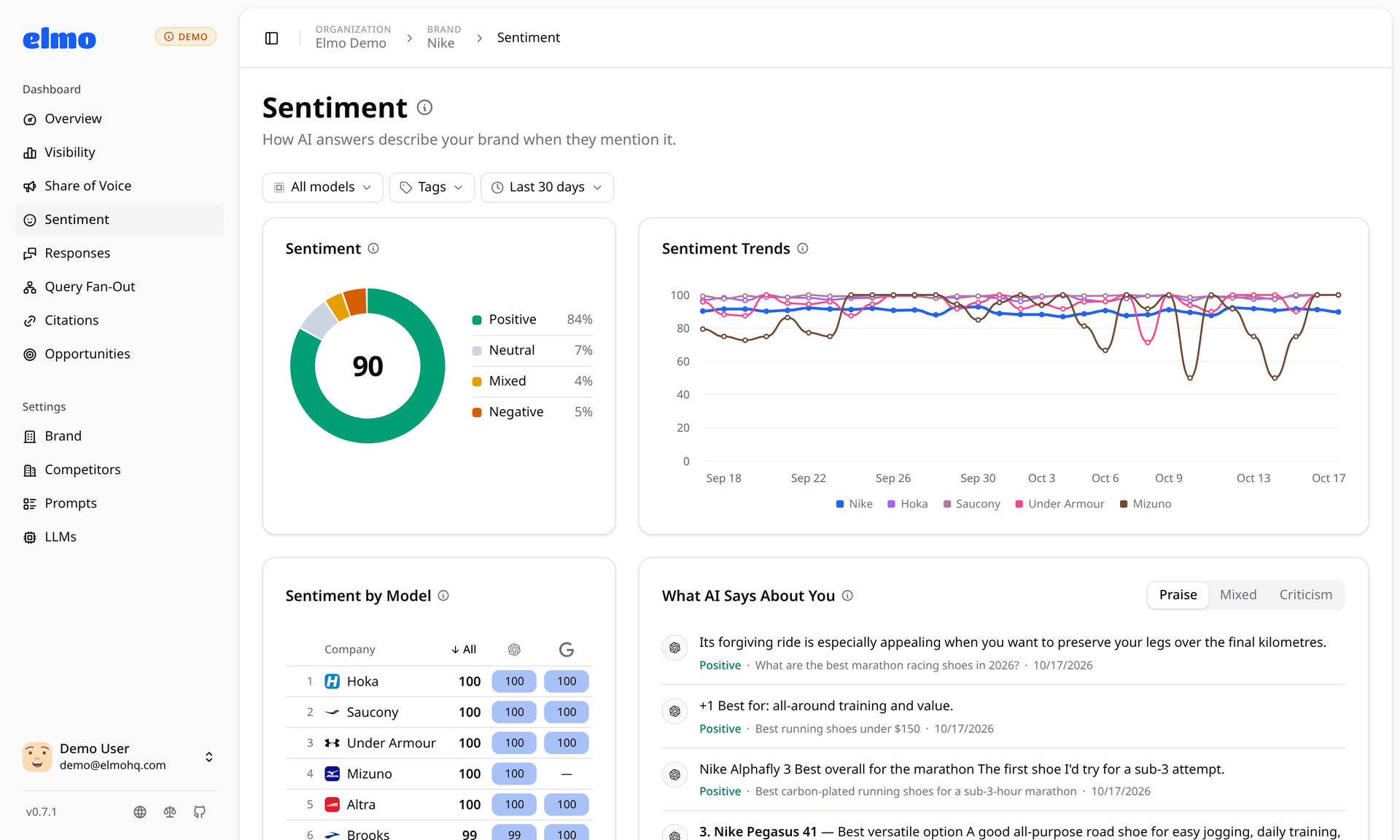
Task: Toggle Saucony series in trends legend
Action: coord(972,504)
